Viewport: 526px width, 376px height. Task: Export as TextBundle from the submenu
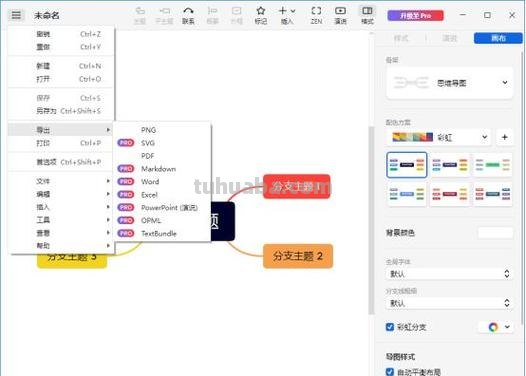click(162, 233)
